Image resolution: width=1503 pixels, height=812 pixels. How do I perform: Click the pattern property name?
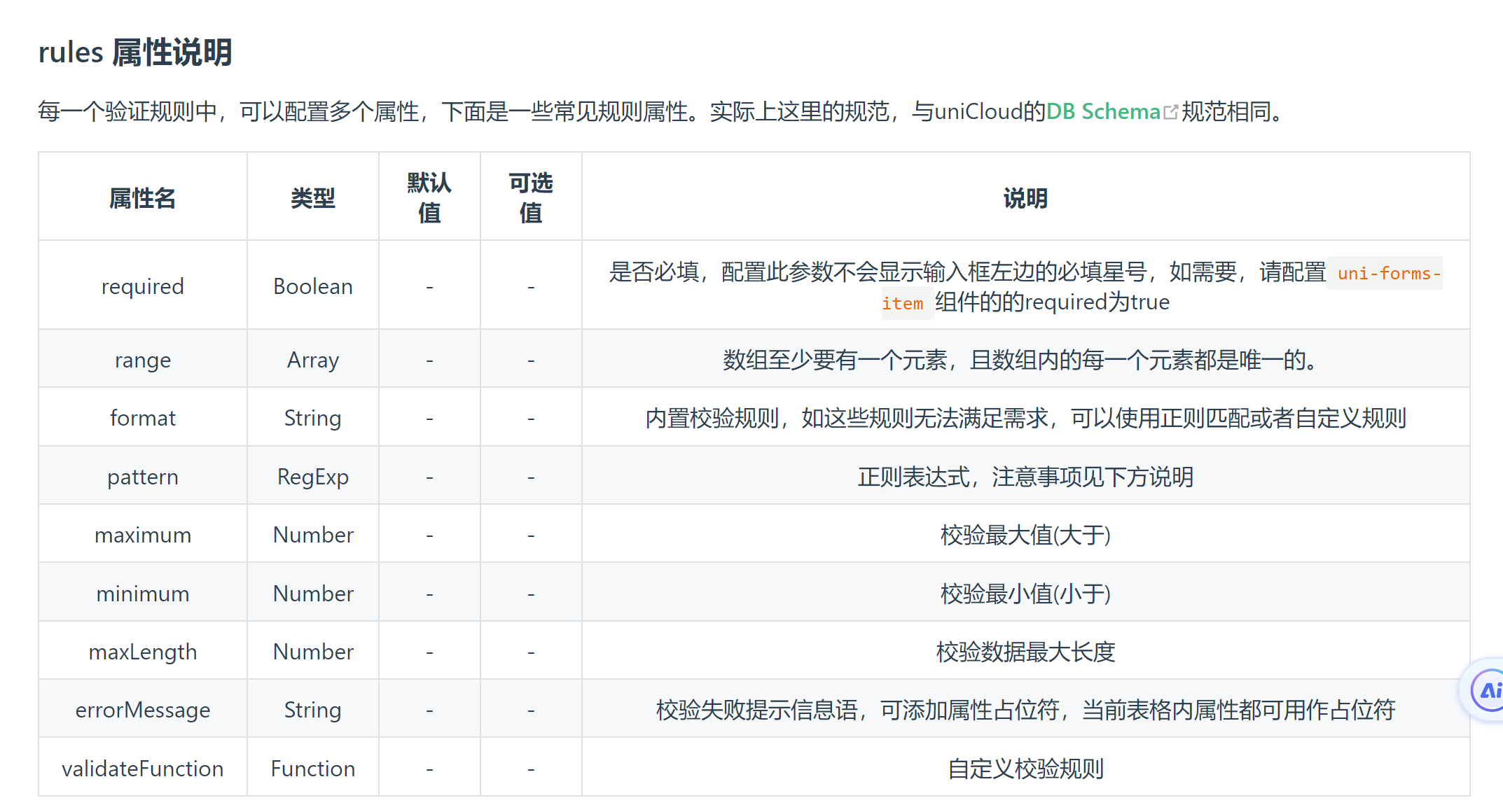pos(142,477)
